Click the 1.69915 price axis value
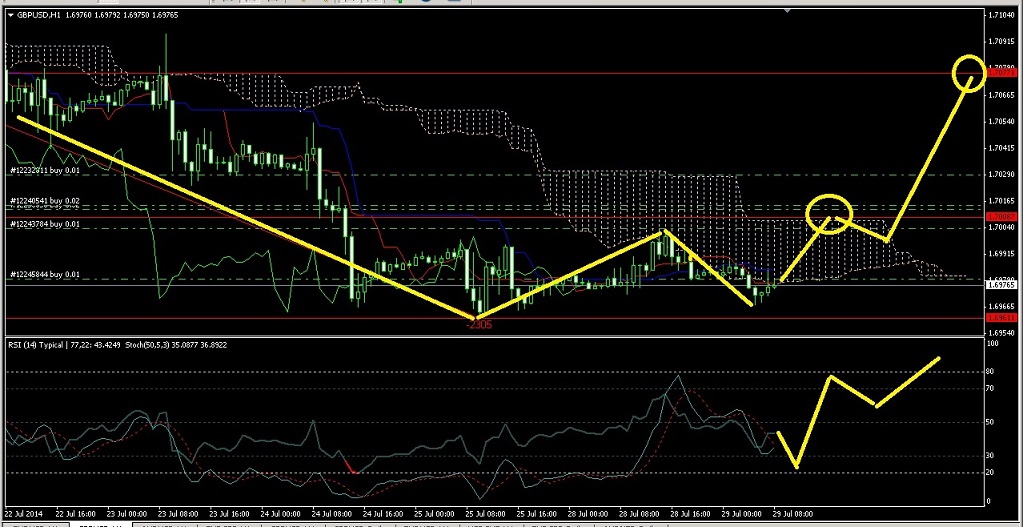 pyautogui.click(x=1001, y=254)
